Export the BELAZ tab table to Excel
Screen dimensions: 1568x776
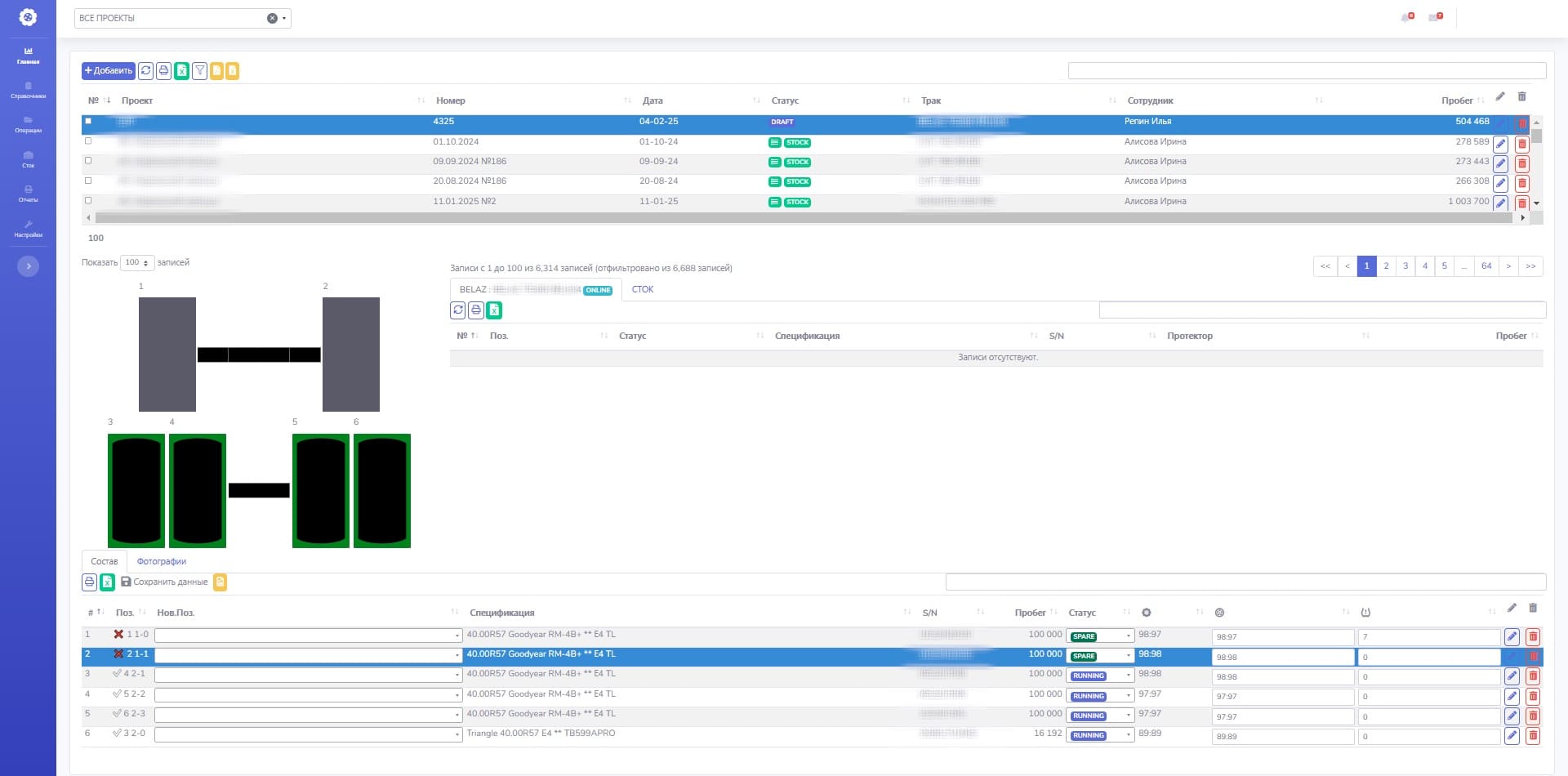pos(494,310)
